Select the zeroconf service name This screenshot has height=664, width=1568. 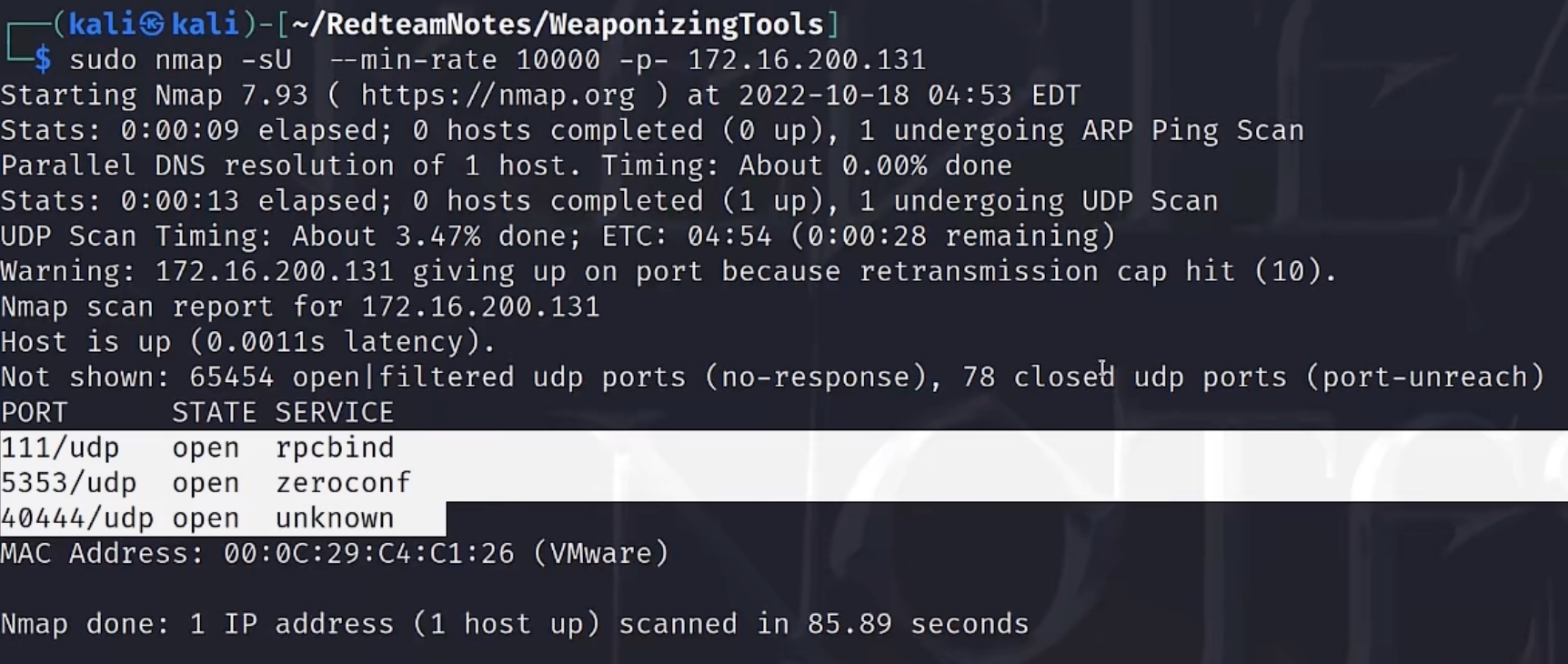pyautogui.click(x=343, y=483)
